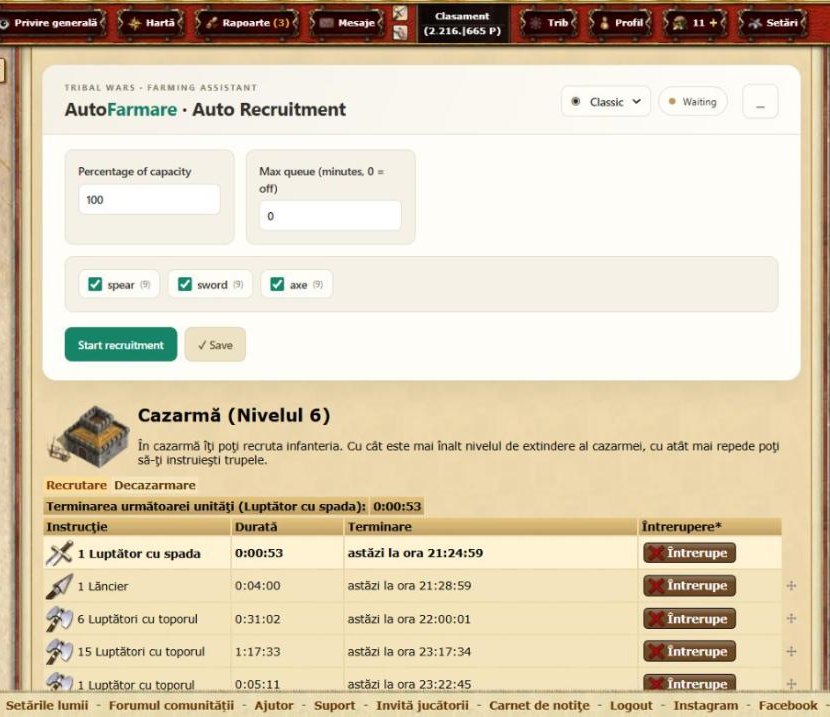Screen dimensions: 830x717
Task: Open the Forumul comunității link
Action: click(x=171, y=705)
